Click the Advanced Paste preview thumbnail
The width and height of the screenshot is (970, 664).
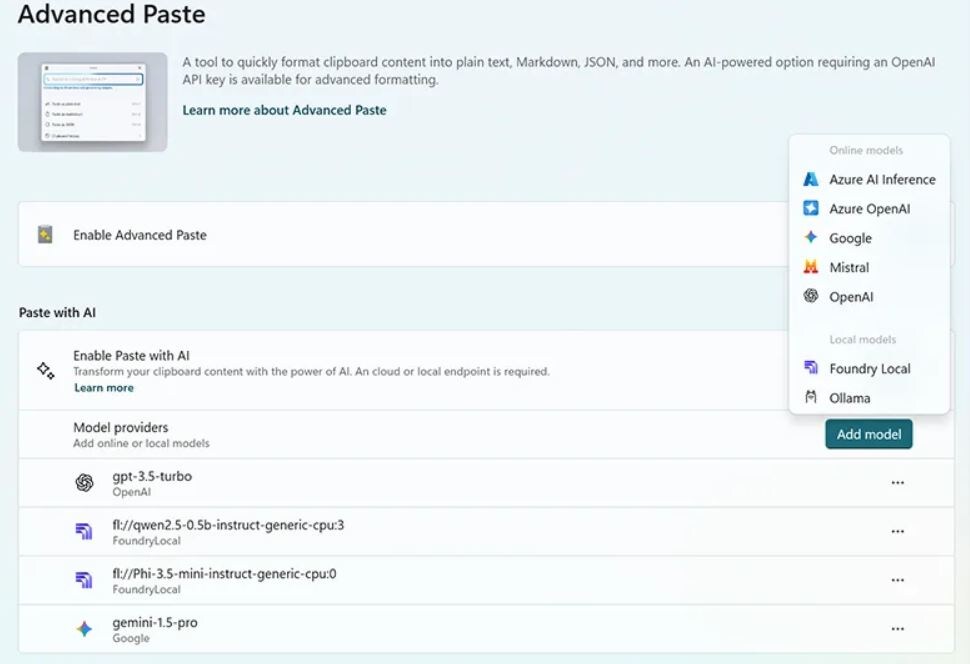(x=93, y=102)
